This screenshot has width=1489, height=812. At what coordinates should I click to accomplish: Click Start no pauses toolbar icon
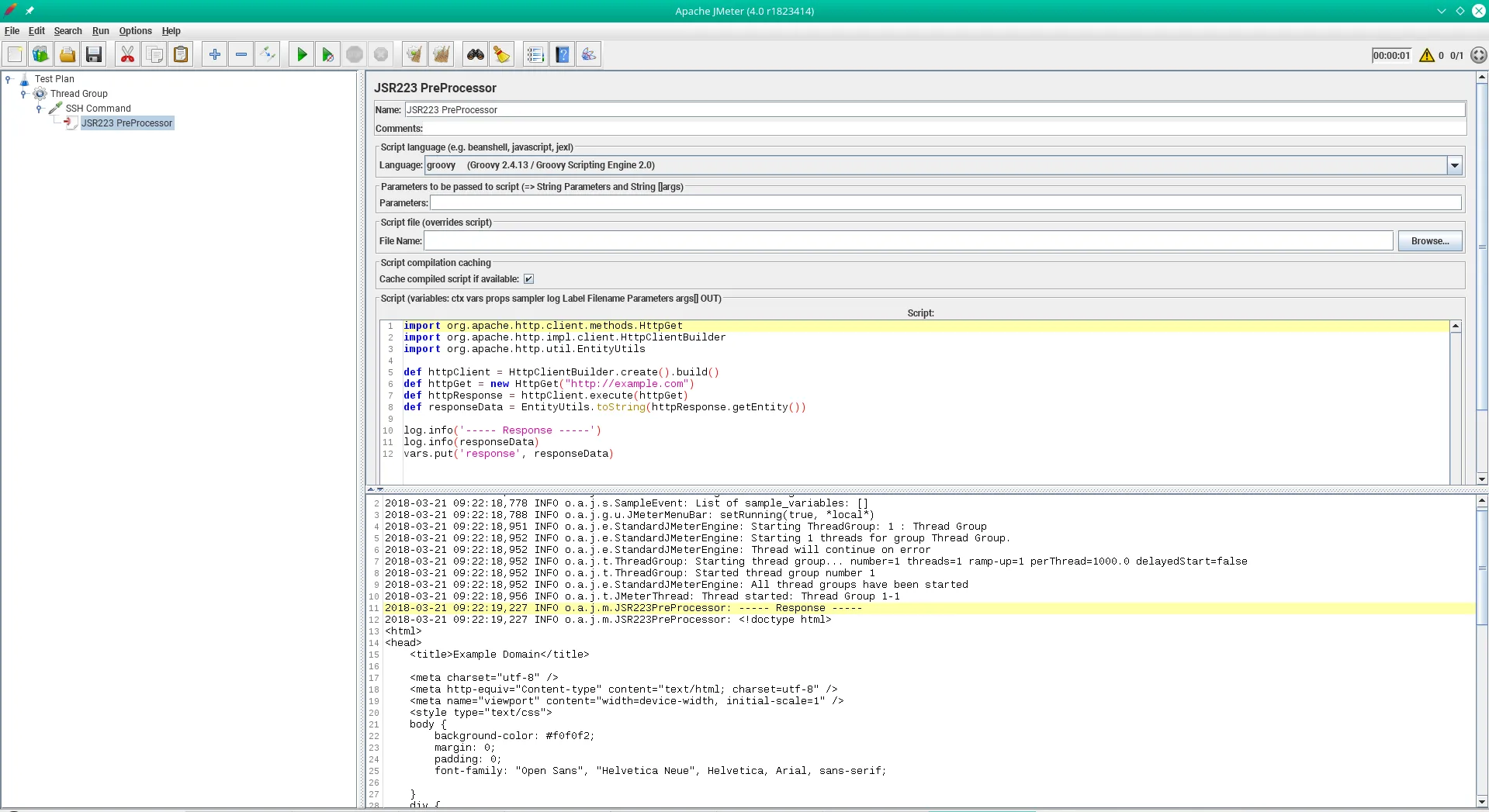click(x=328, y=54)
